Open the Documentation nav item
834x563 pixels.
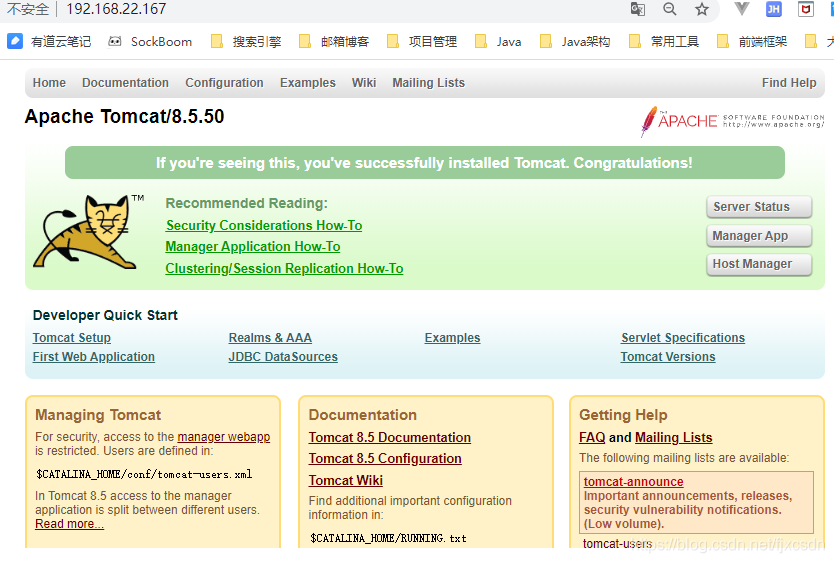click(125, 83)
